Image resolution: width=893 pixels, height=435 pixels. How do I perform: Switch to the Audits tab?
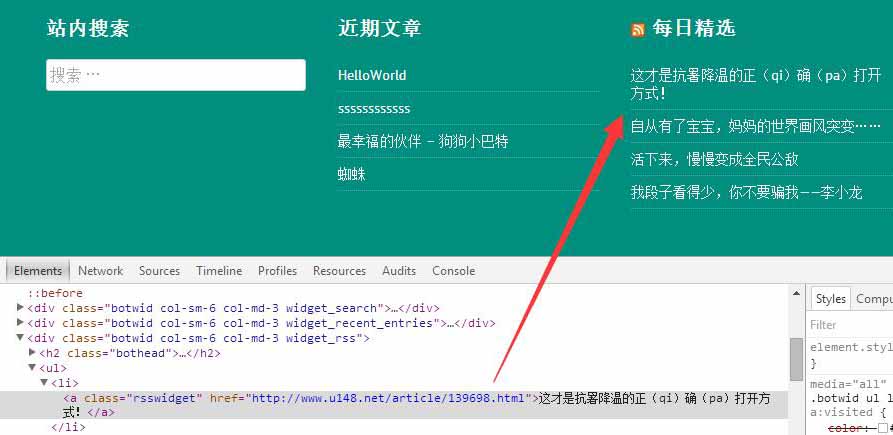(x=399, y=270)
